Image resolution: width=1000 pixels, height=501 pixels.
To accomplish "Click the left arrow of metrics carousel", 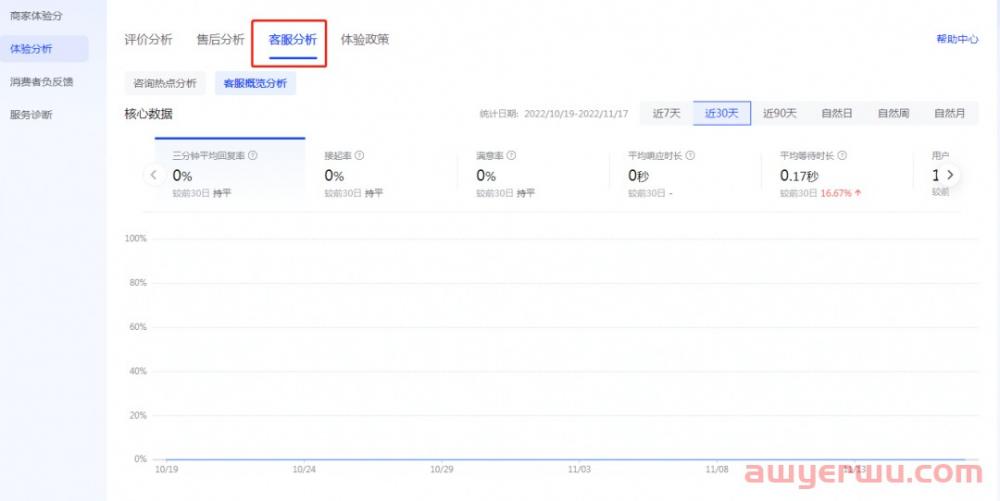I will [x=153, y=175].
